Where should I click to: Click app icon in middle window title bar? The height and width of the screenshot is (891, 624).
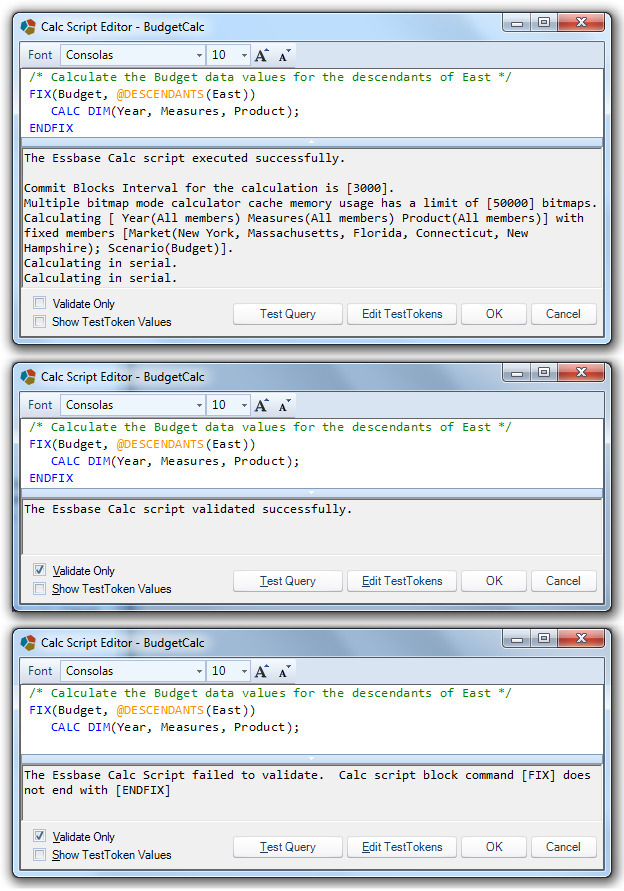click(28, 377)
